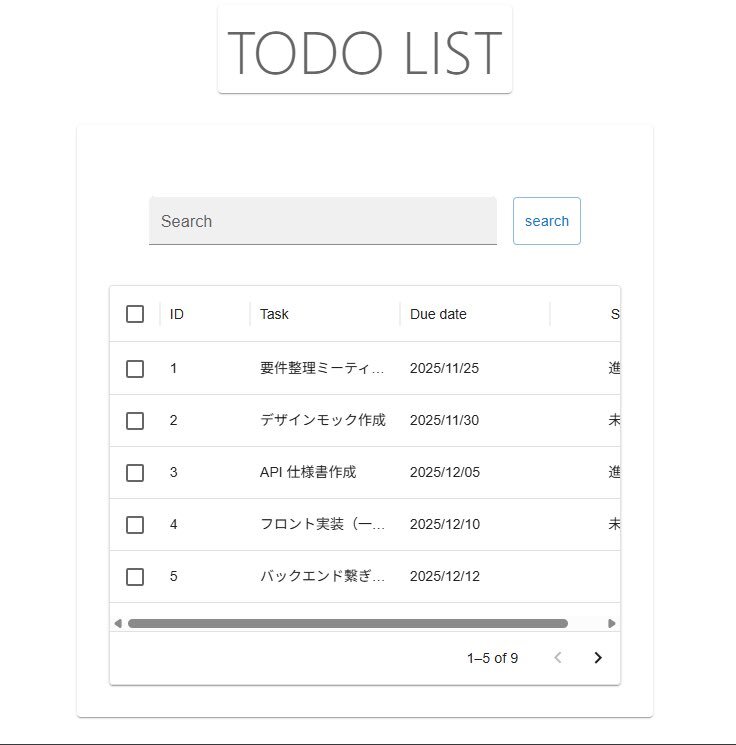Go to next page of tasks

[x=598, y=658]
